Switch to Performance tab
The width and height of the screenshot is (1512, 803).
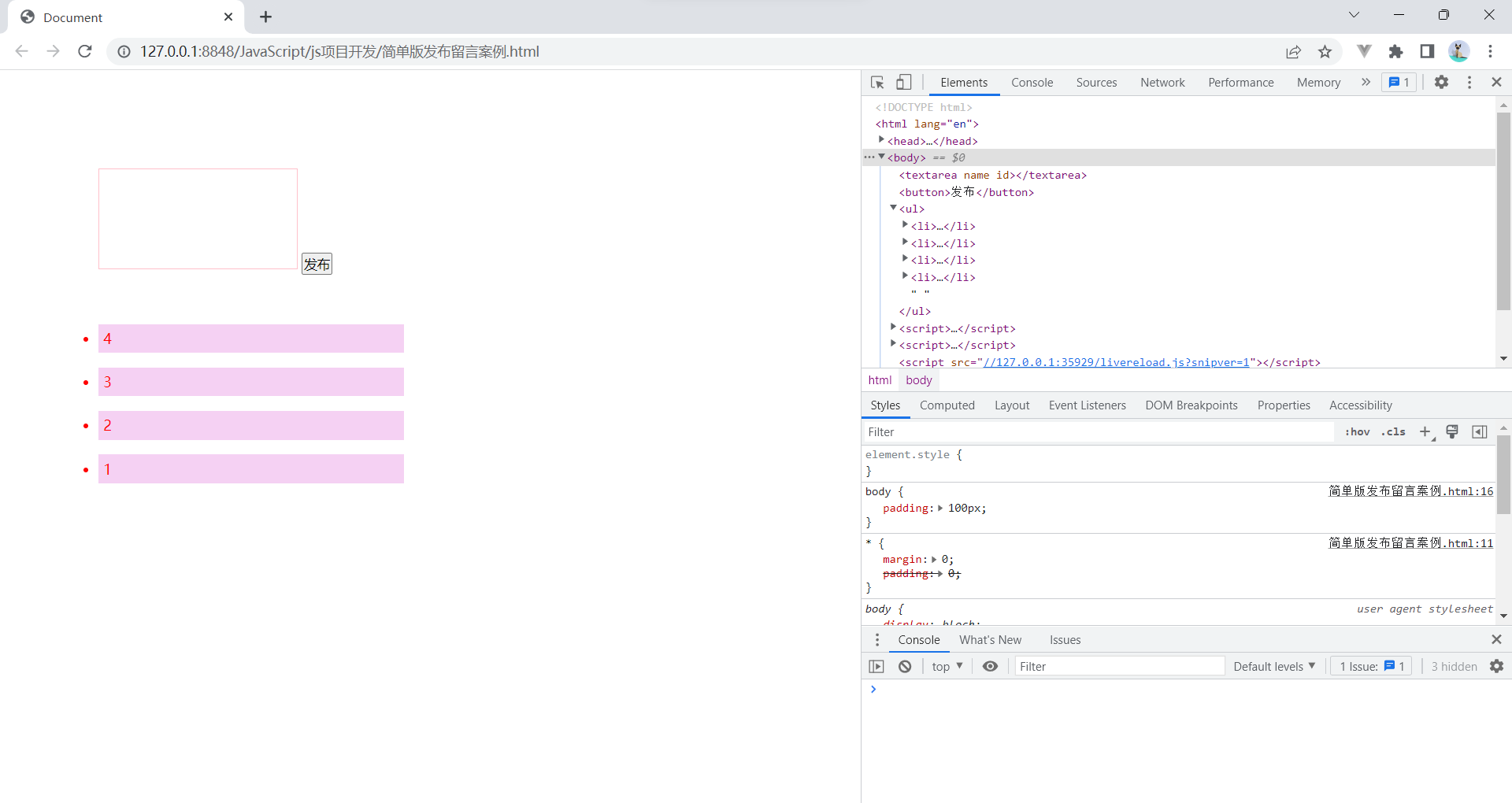tap(1240, 83)
